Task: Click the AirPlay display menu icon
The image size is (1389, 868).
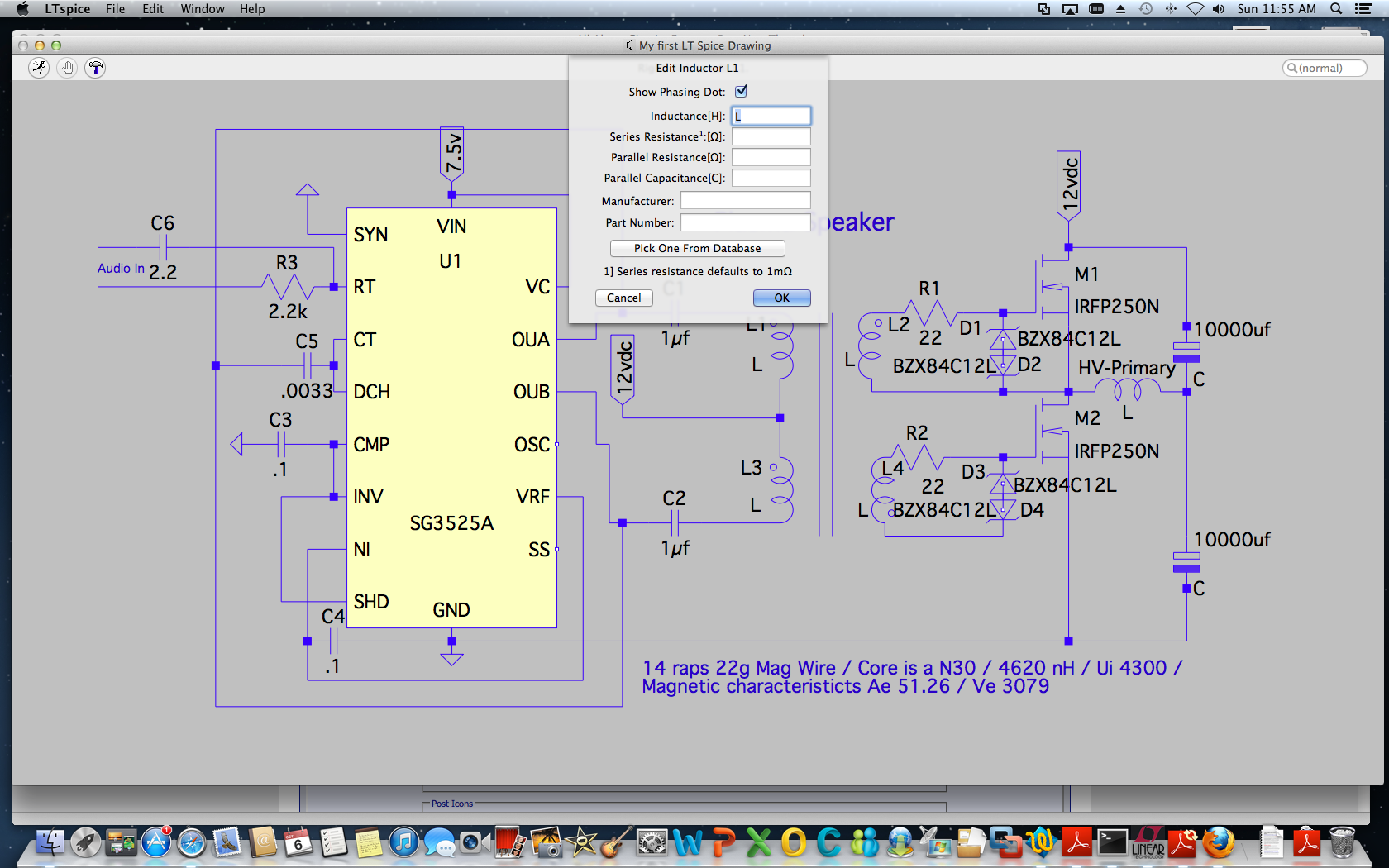Action: click(1070, 9)
